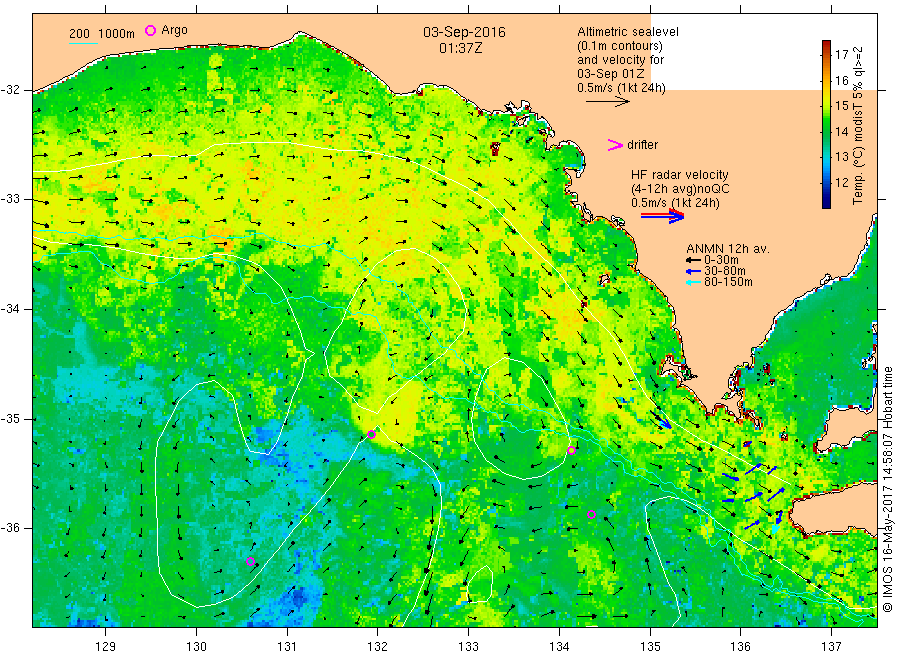This screenshot has height=660, width=900.
Task: Click the longitude axis label '134'
Action: tap(559, 647)
